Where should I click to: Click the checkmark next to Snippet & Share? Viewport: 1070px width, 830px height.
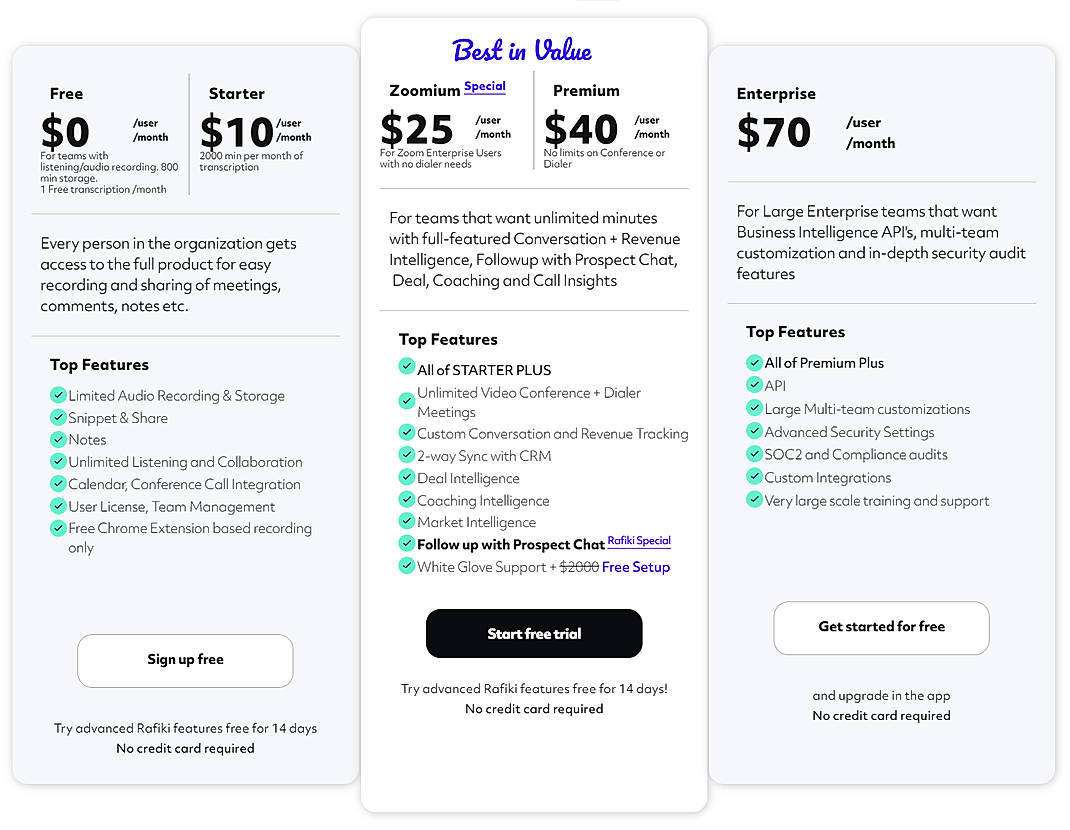(x=58, y=417)
